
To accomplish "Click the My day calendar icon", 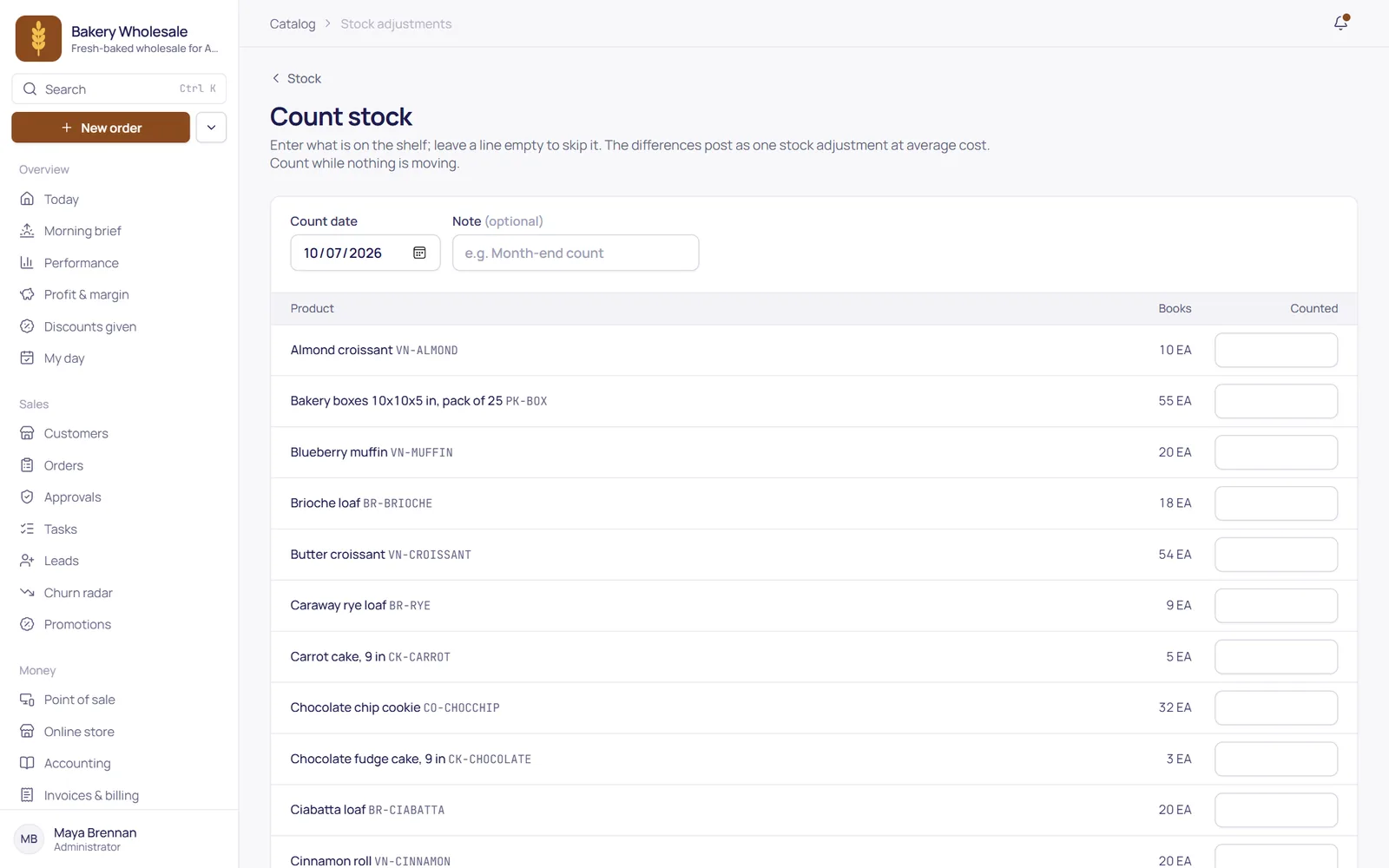I will tap(27, 358).
